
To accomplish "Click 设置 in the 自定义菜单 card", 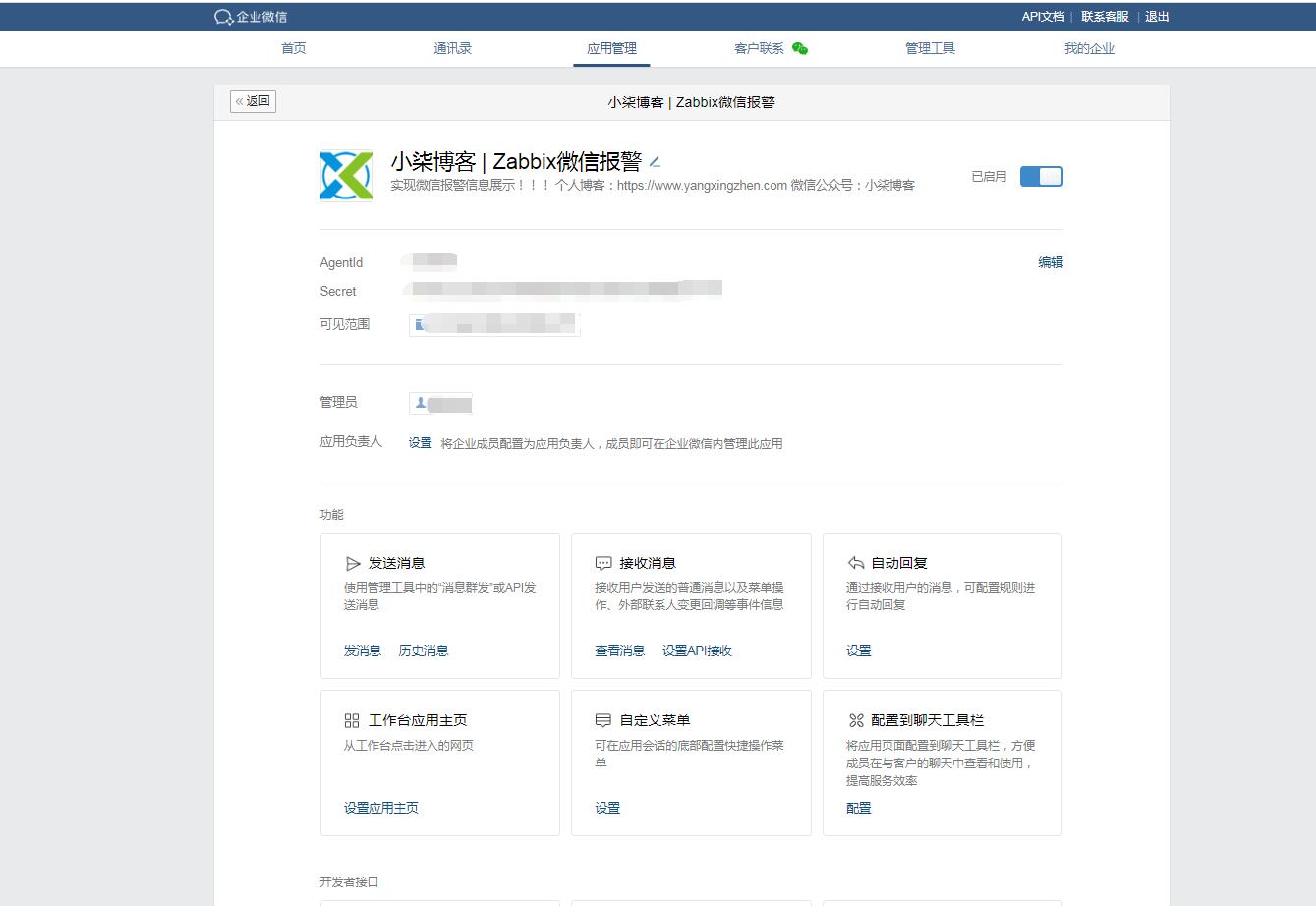I will point(607,808).
